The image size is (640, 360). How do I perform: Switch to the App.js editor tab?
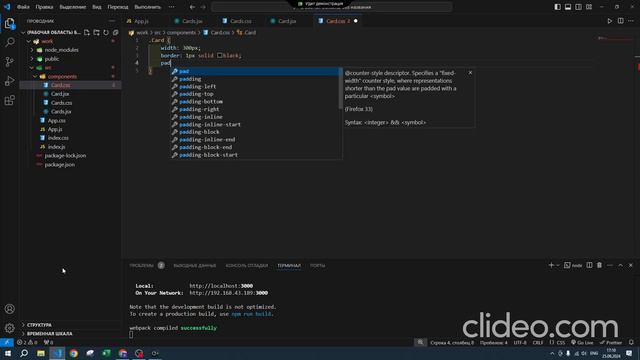(141, 21)
